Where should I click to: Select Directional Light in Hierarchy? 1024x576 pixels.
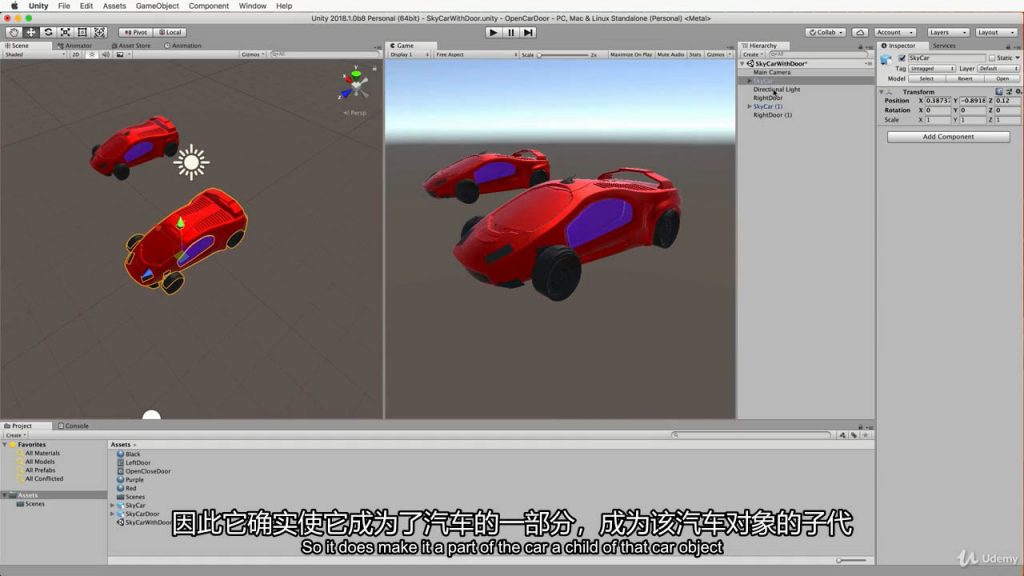[x=776, y=89]
